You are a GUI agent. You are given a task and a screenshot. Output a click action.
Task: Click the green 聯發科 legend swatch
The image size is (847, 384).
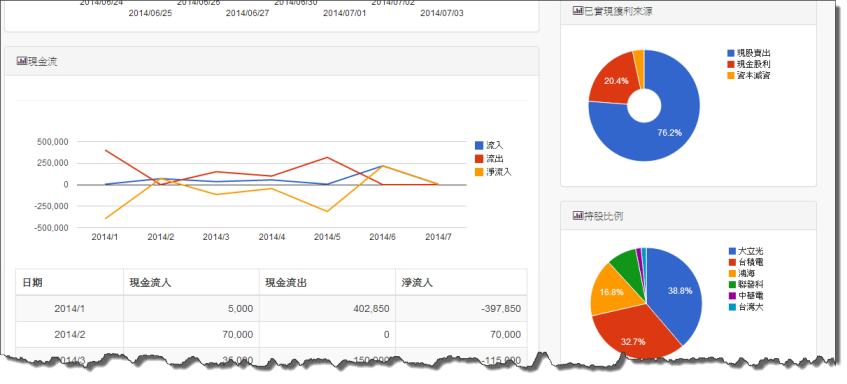point(732,285)
